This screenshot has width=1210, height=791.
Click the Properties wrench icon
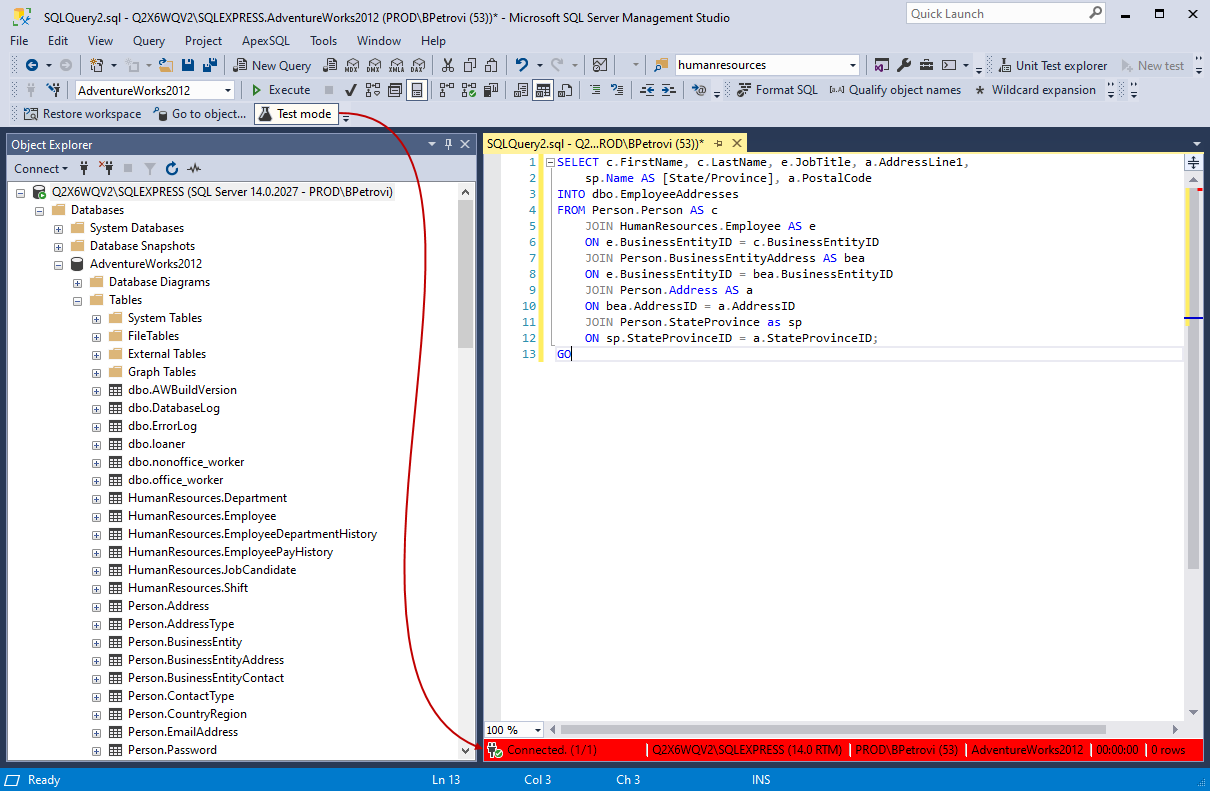click(903, 65)
